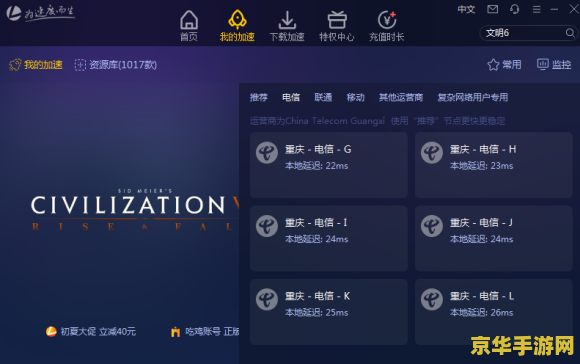580x364 pixels.
Task: Click telecom logo on the H node
Action: pyautogui.click(x=432, y=152)
